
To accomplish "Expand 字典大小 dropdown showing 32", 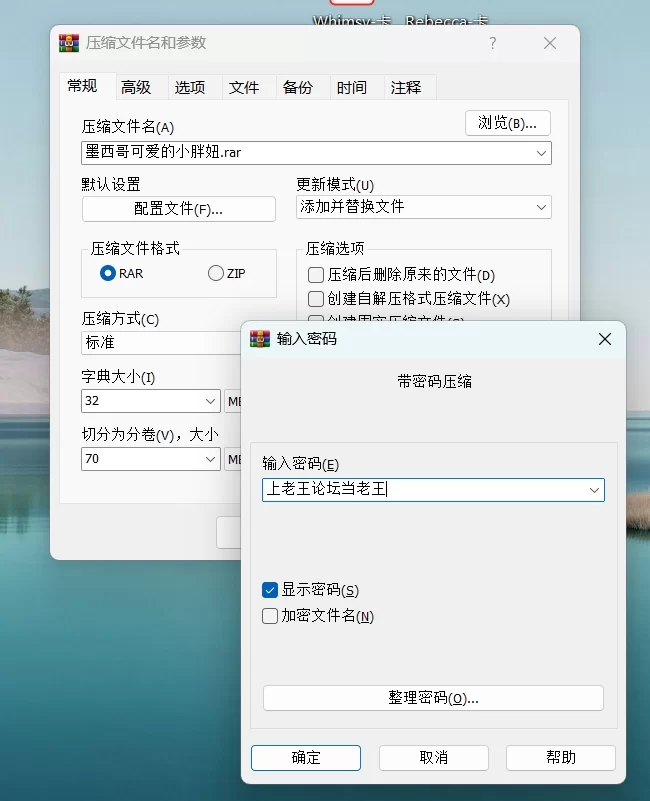I will 210,401.
